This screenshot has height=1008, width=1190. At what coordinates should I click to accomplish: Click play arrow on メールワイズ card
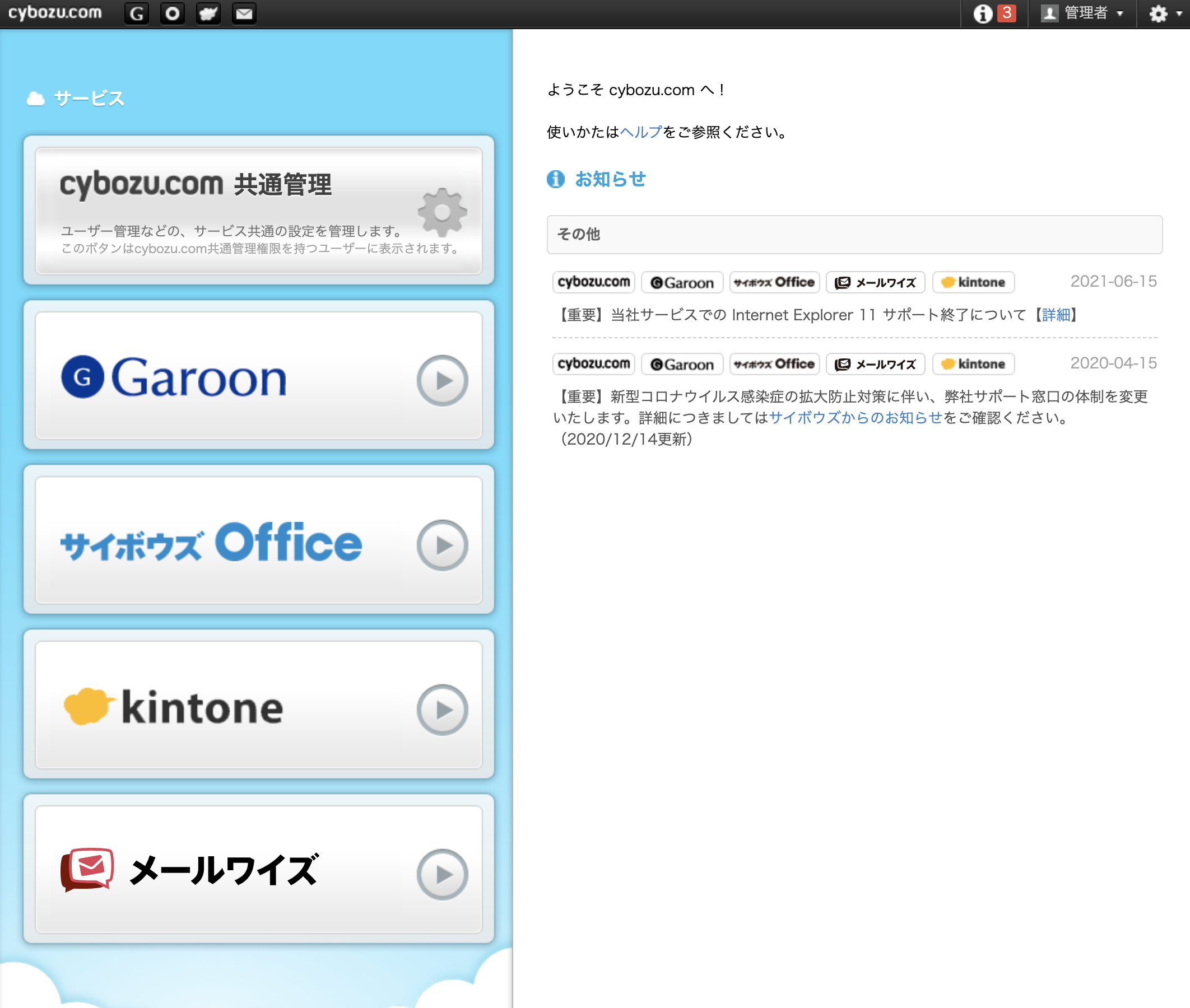click(442, 874)
